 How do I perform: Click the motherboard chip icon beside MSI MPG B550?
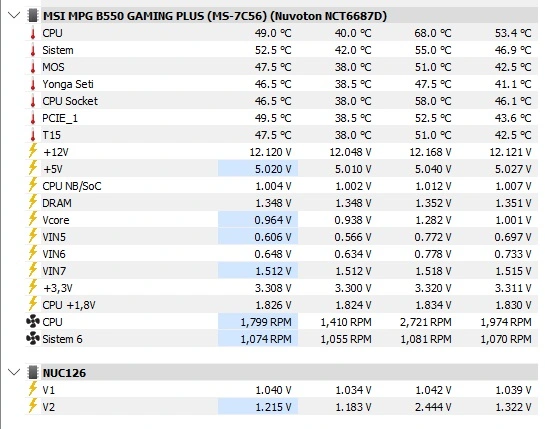point(33,16)
